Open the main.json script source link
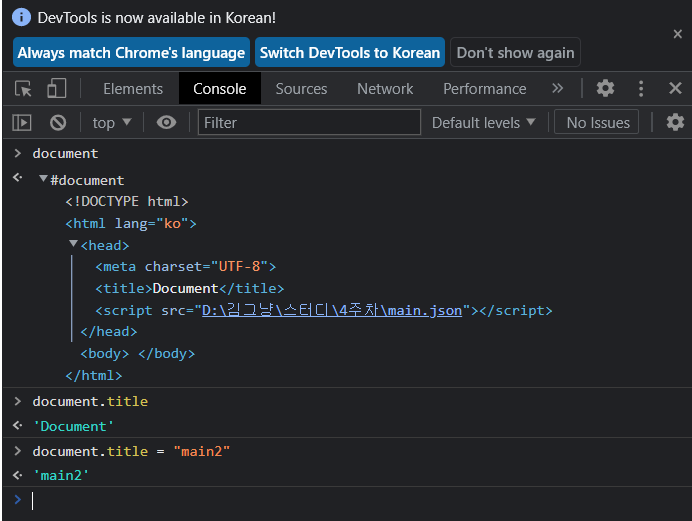Image resolution: width=692 pixels, height=521 pixels. (x=332, y=311)
